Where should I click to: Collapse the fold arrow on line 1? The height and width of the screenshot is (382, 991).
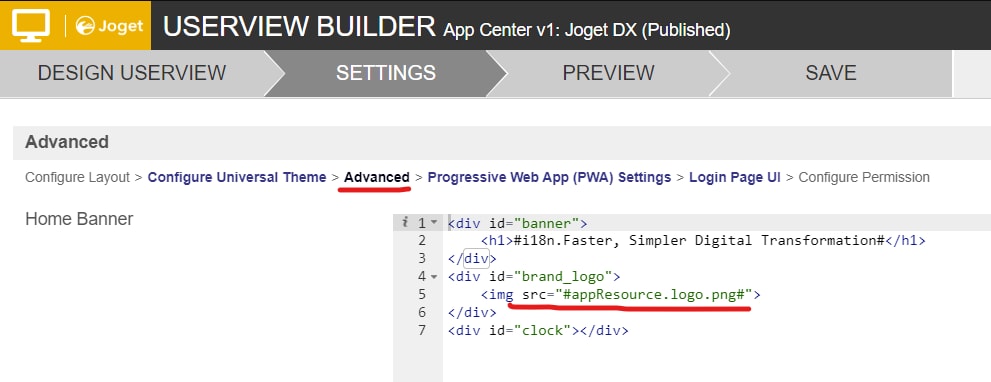point(434,223)
